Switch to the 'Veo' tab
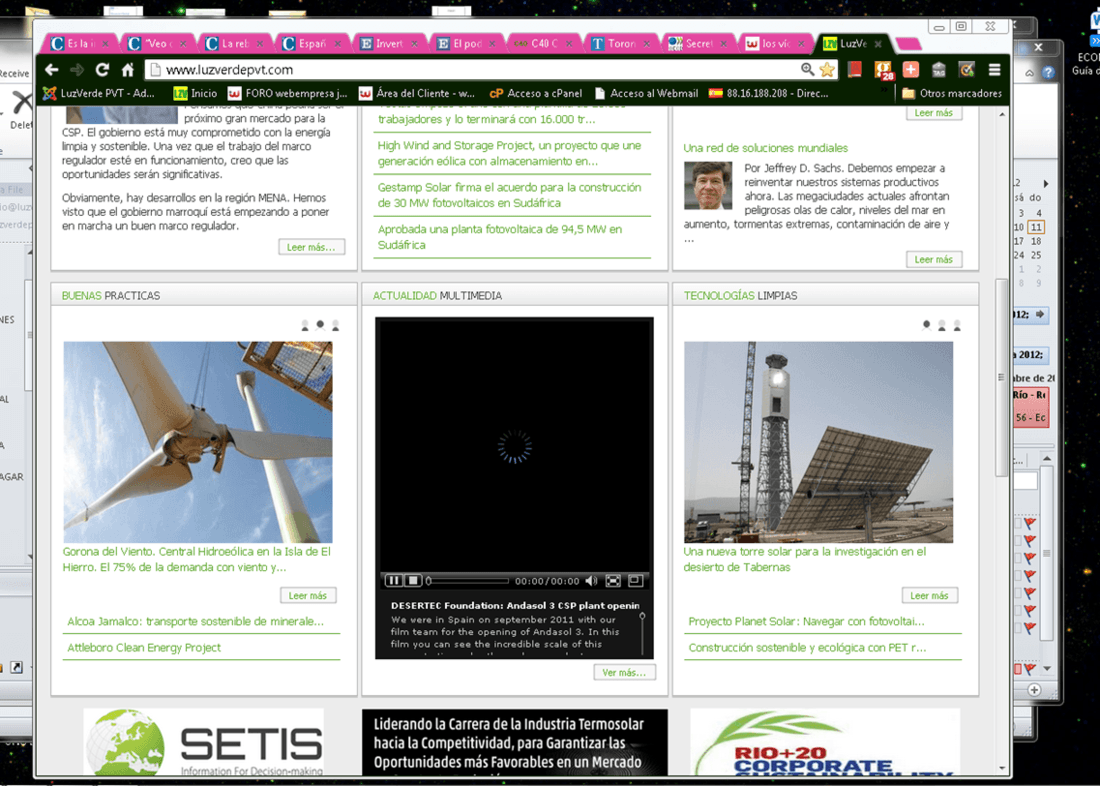 tap(157, 44)
